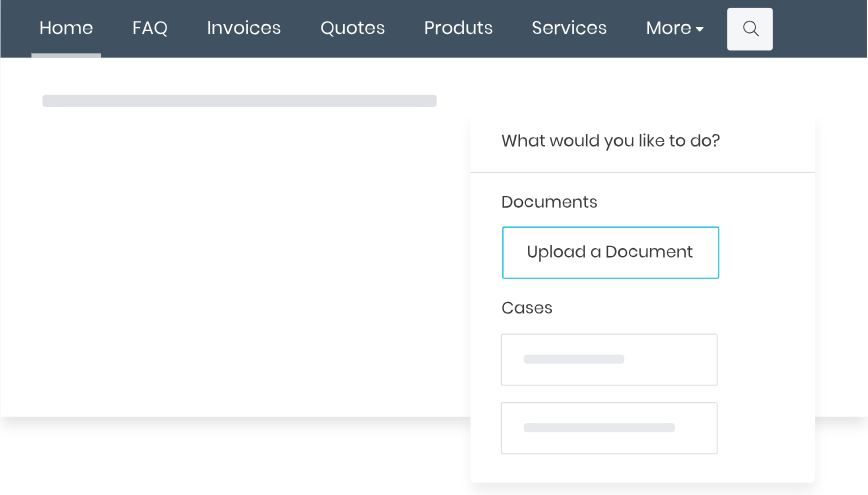
Task: Select the Produts tab
Action: pyautogui.click(x=458, y=28)
